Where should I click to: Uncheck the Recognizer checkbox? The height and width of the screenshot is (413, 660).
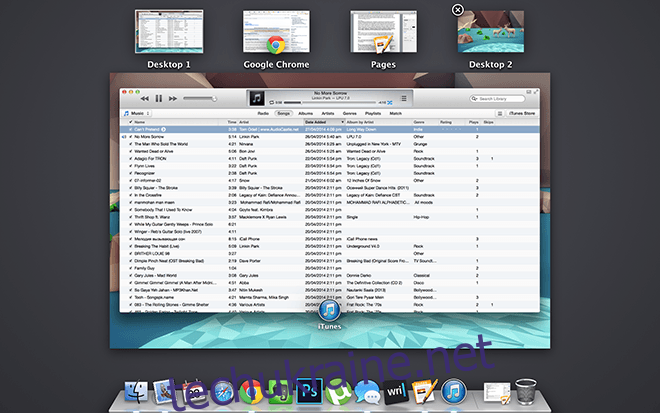[130, 173]
